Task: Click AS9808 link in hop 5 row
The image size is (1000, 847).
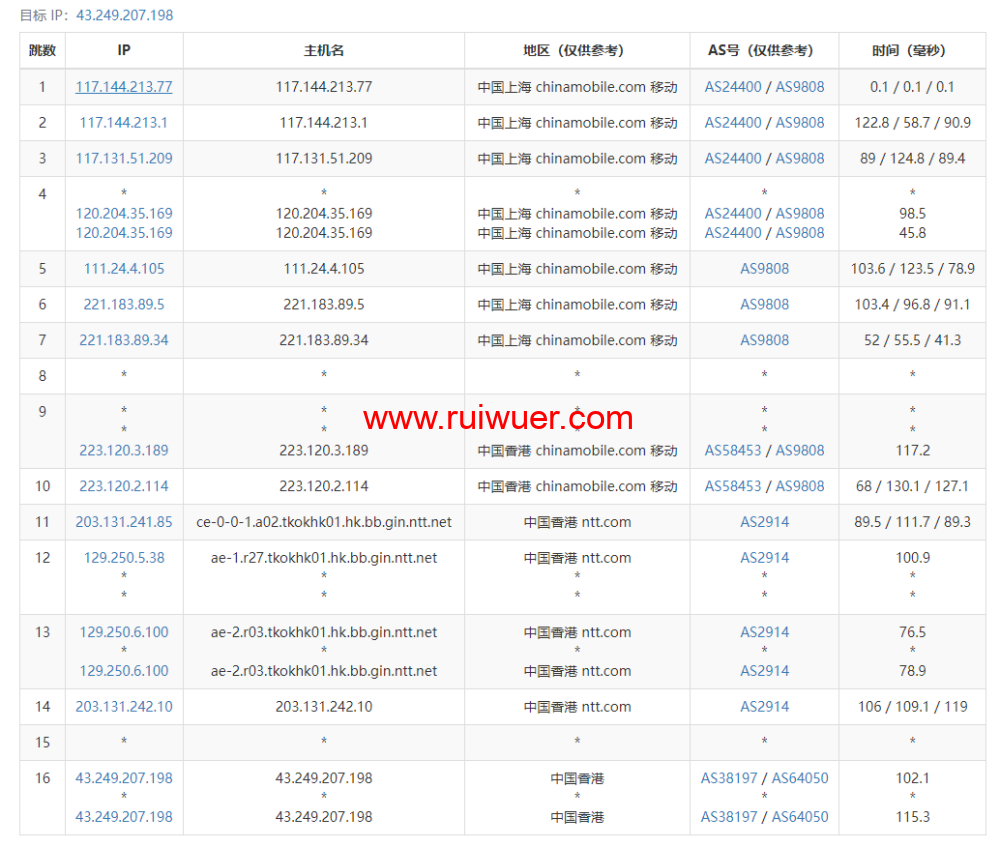Action: coord(764,269)
